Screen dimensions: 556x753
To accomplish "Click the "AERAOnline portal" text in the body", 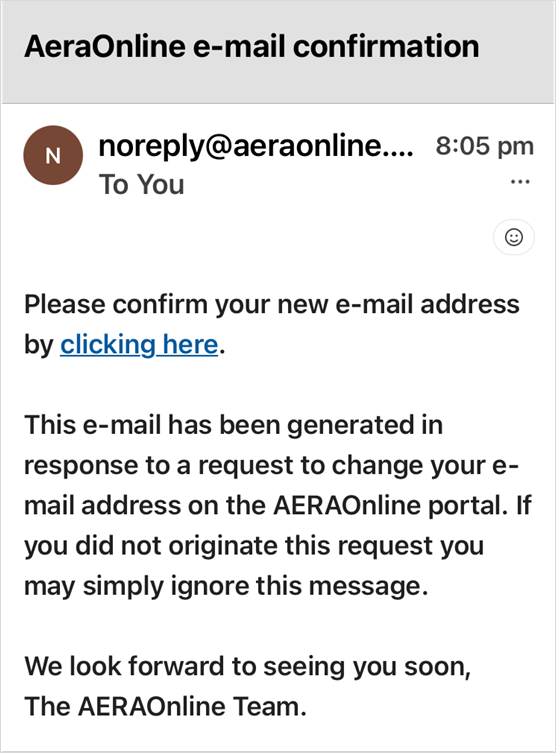I will point(387,505).
